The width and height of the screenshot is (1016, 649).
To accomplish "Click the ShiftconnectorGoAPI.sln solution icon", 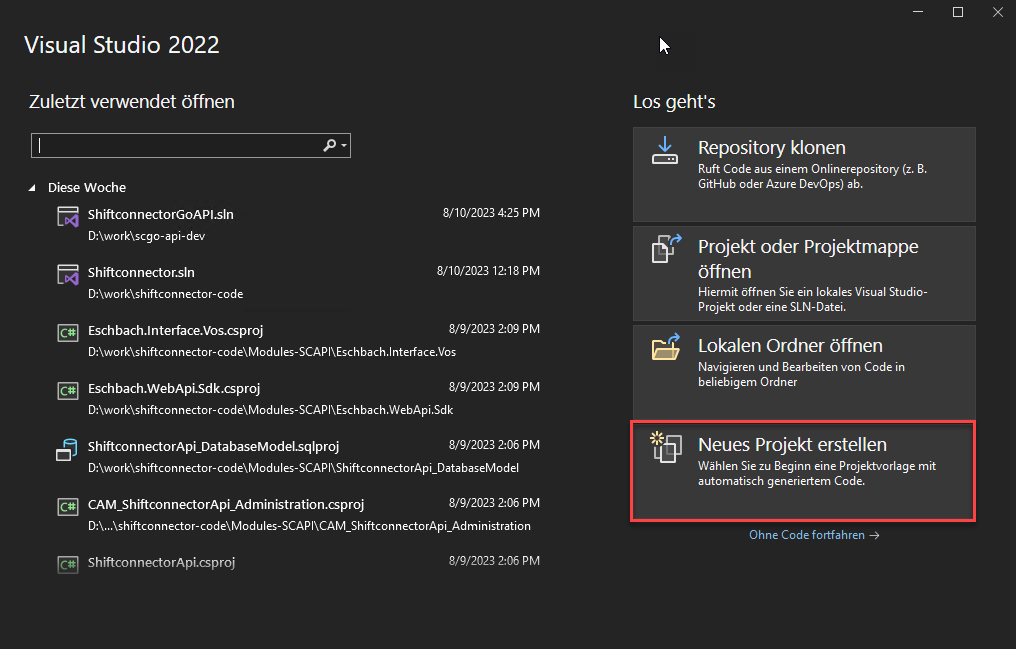I will (68, 217).
